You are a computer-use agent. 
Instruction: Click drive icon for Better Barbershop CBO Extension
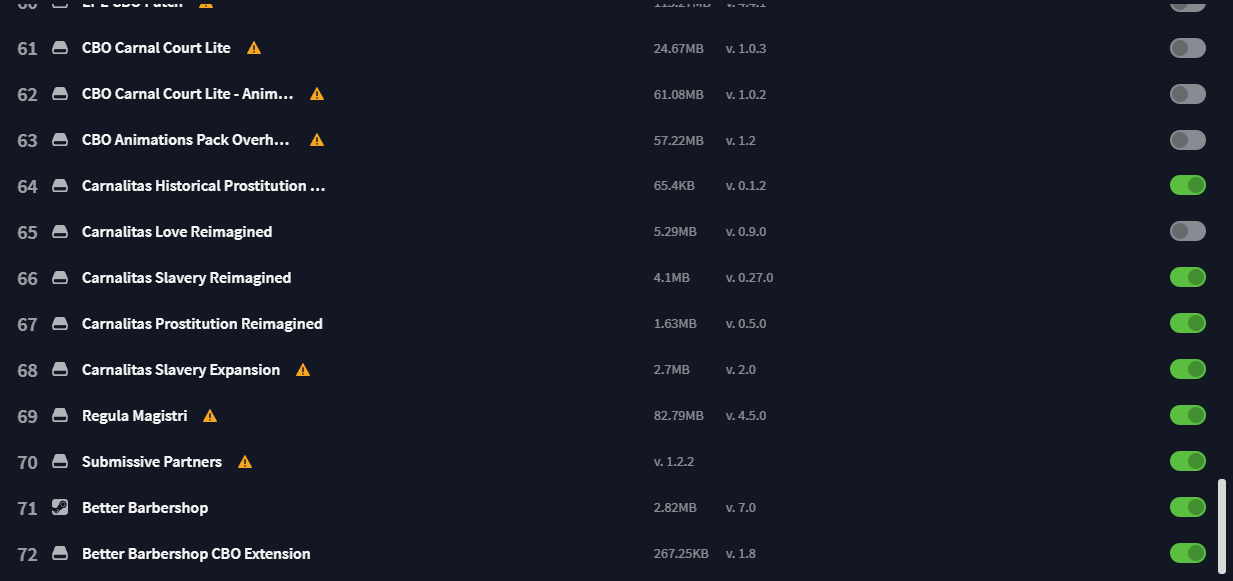coord(60,554)
